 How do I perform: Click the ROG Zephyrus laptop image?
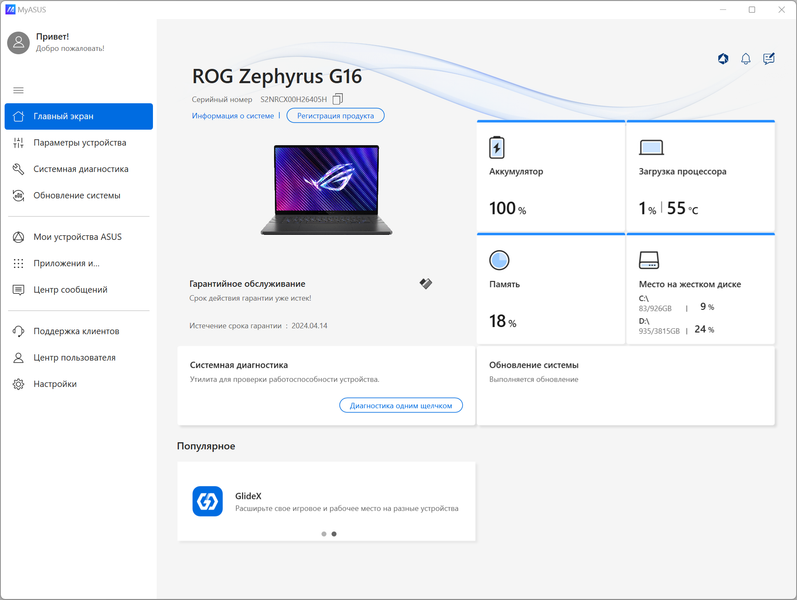tap(326, 190)
